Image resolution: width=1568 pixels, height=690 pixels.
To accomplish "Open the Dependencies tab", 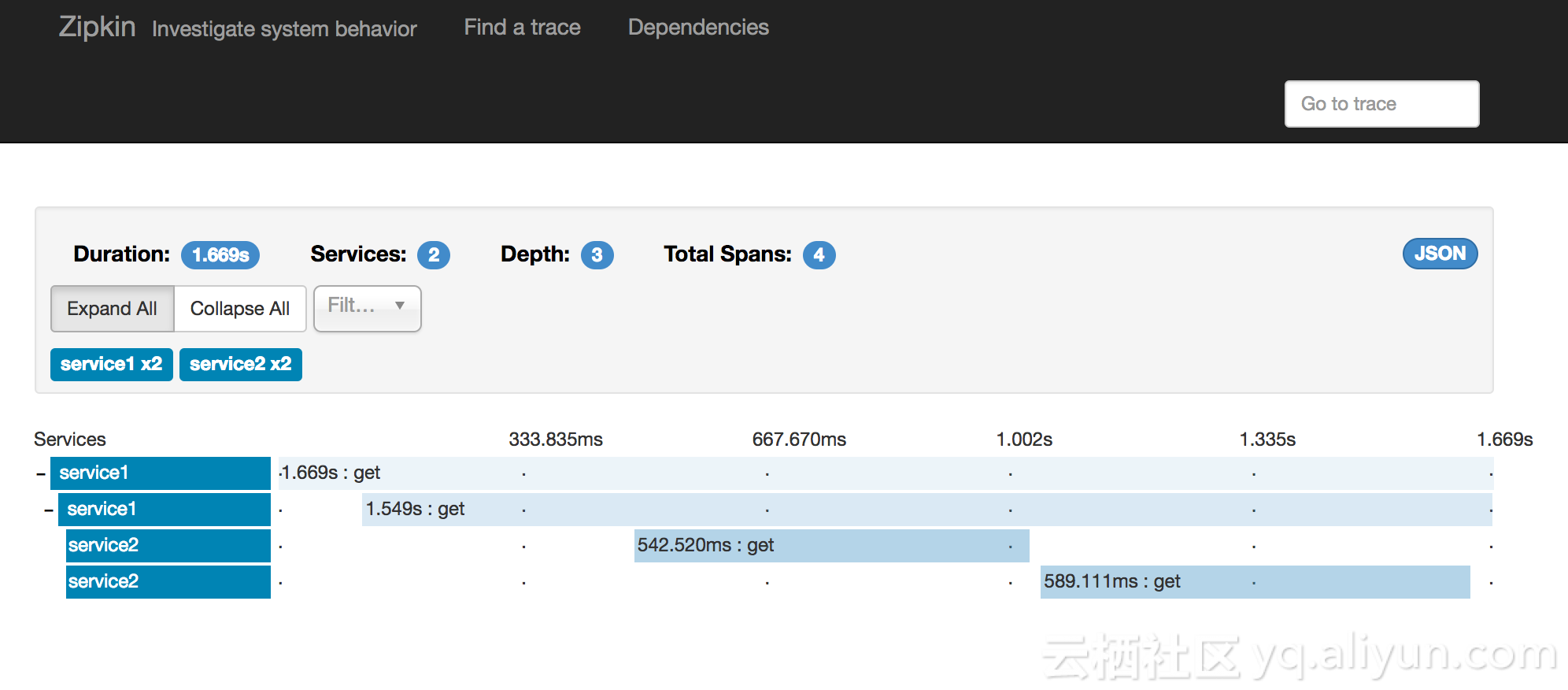I will 698,28.
